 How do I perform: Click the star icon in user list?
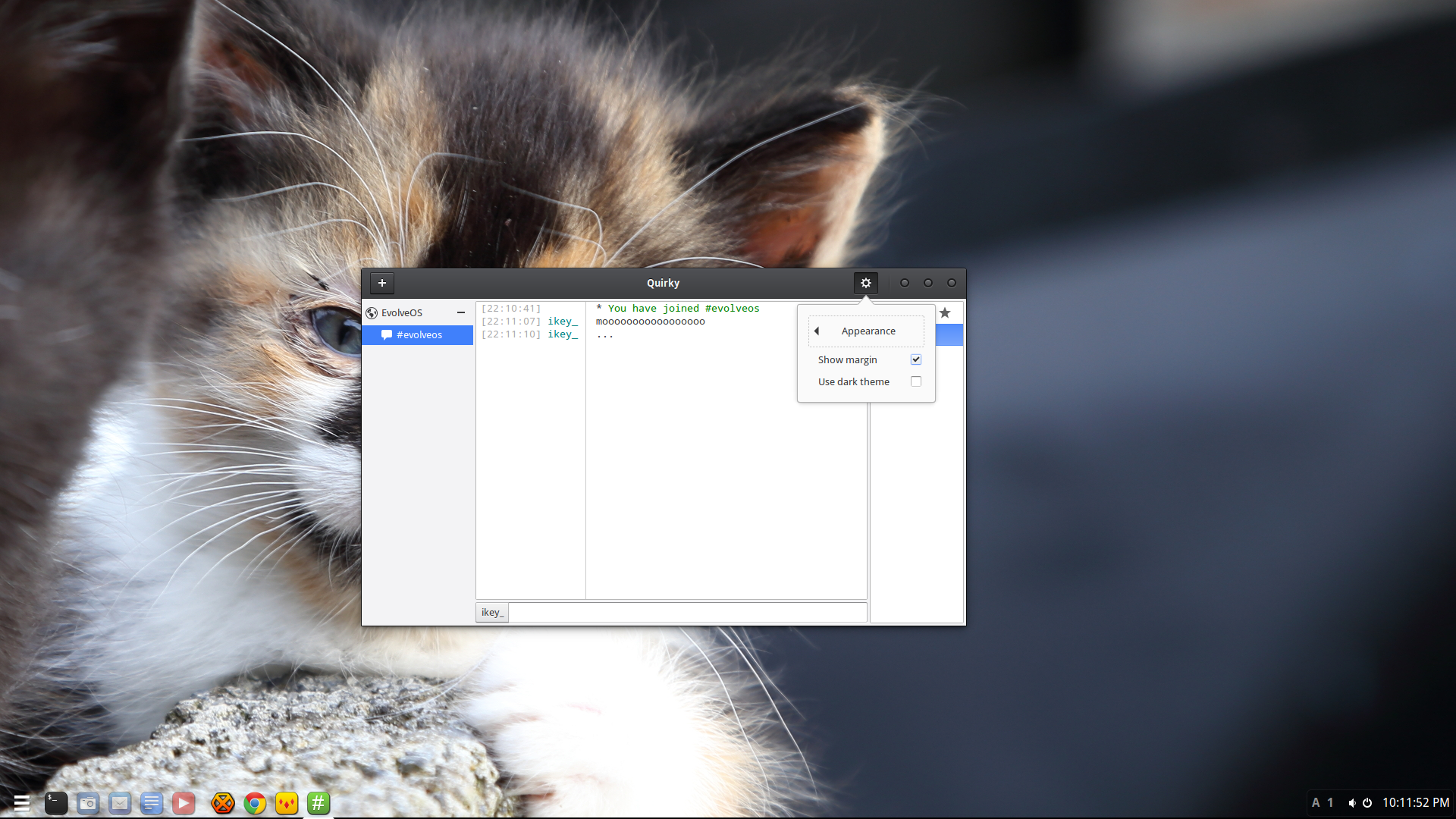coord(945,312)
